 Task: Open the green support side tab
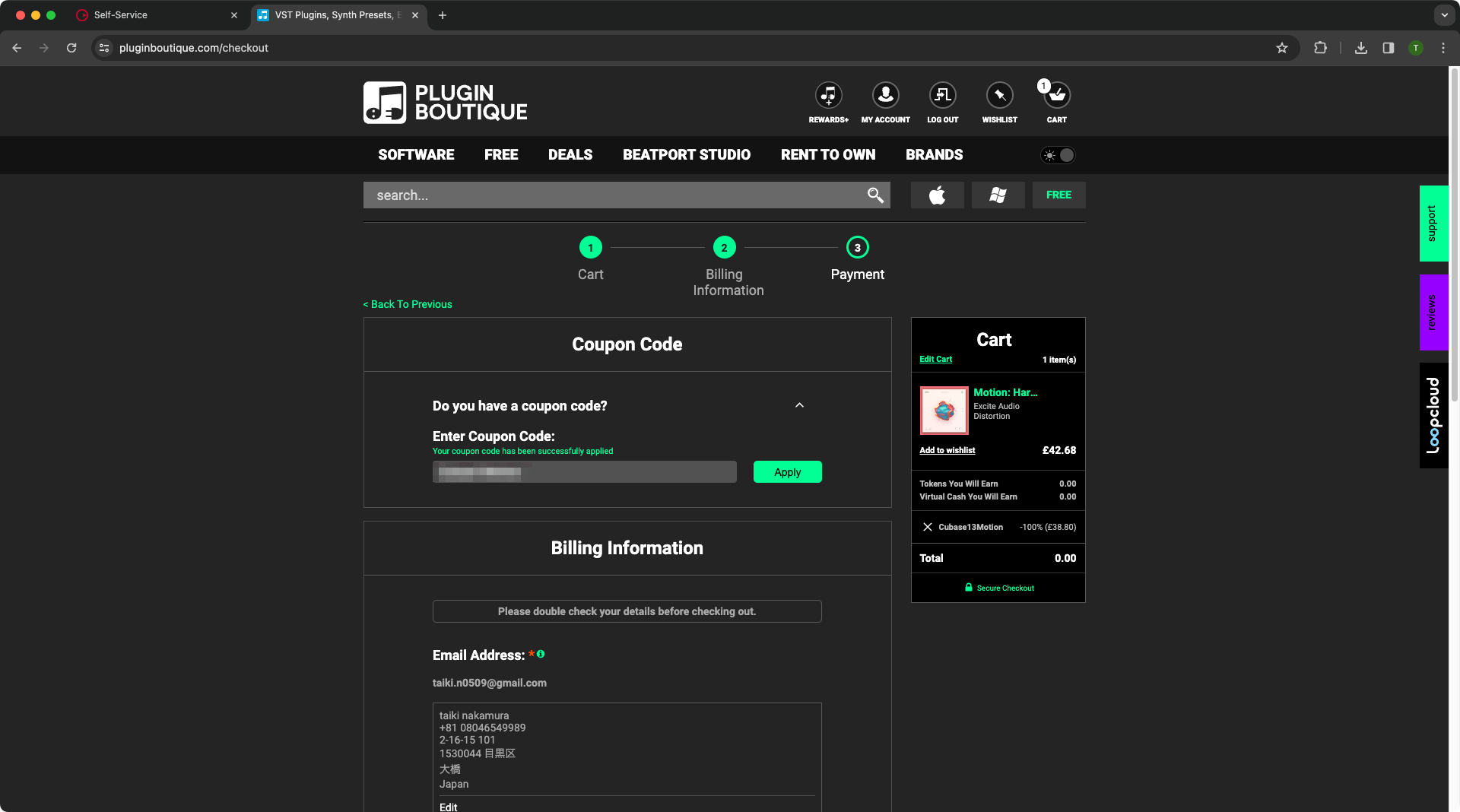[1433, 224]
